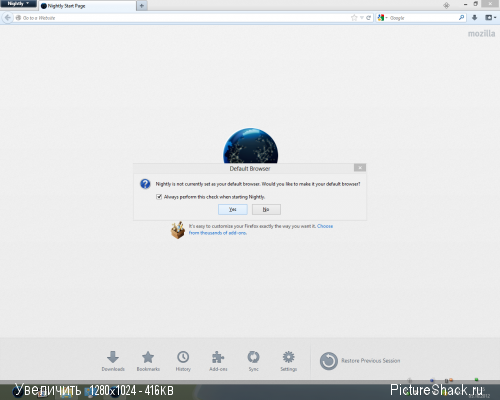Click the search magnifier icon
The height and width of the screenshot is (400, 500).
(x=461, y=18)
